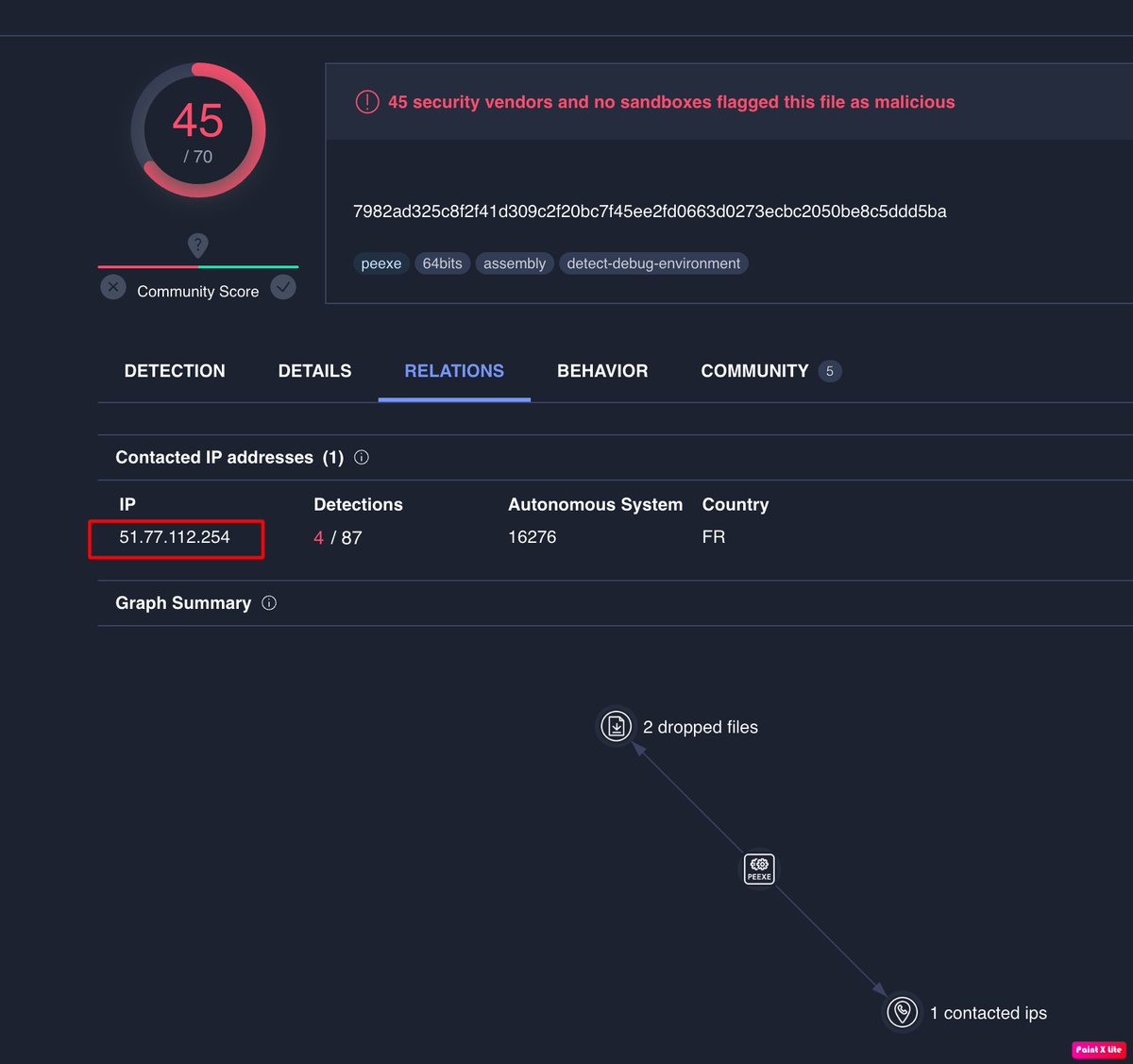
Task: Click the '2 dropped files' label
Action: coord(701,727)
